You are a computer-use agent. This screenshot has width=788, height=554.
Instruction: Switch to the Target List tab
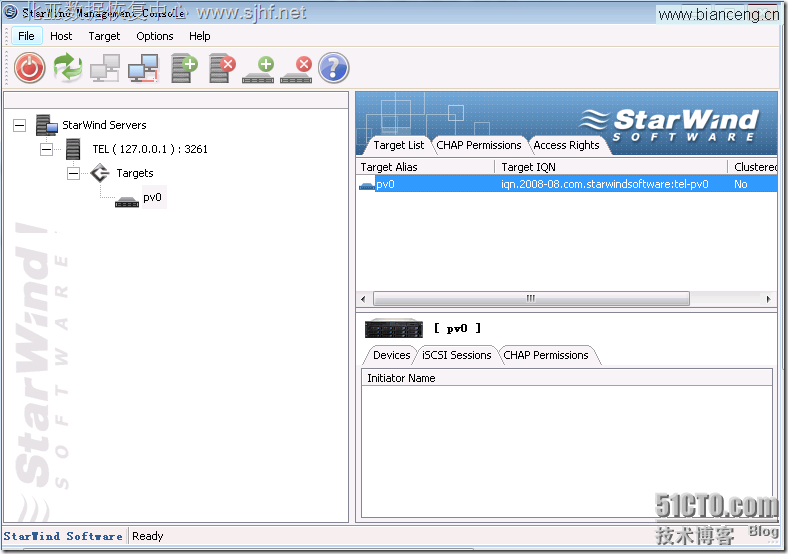tap(399, 145)
